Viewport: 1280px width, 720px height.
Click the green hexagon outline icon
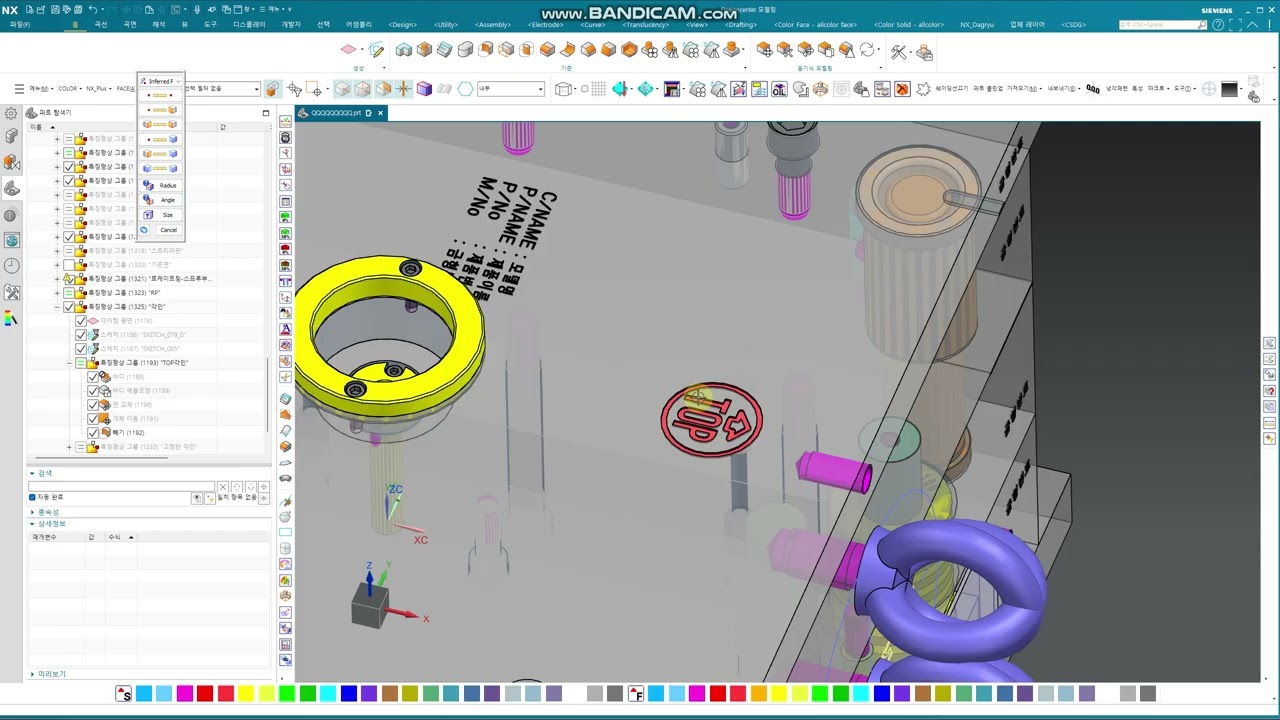(465, 89)
